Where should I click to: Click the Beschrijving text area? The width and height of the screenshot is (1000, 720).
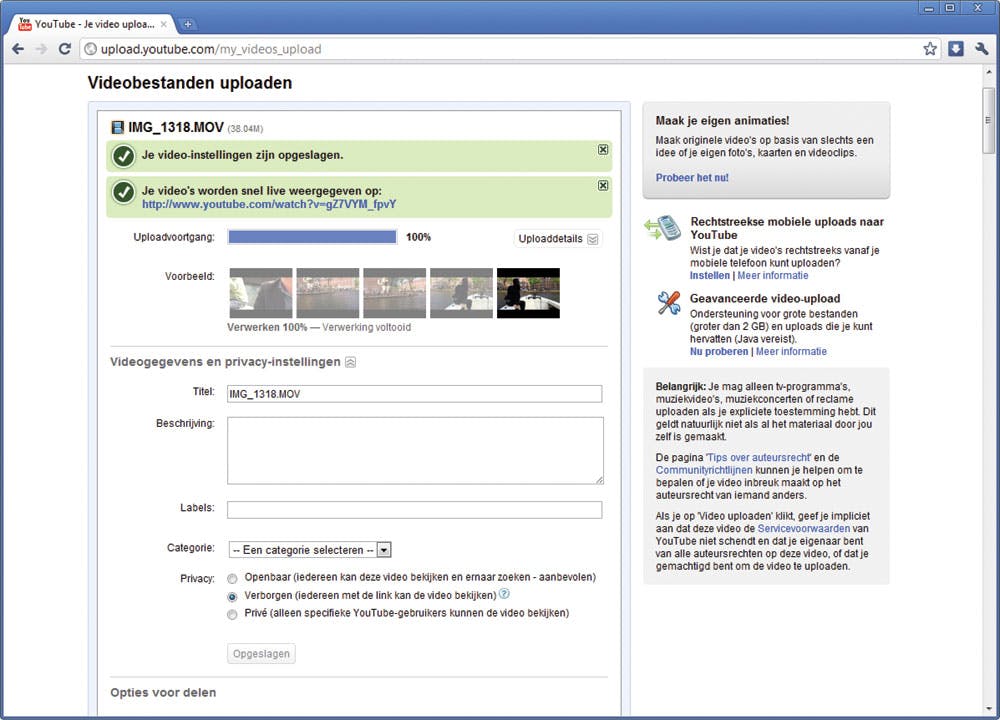tap(415, 450)
